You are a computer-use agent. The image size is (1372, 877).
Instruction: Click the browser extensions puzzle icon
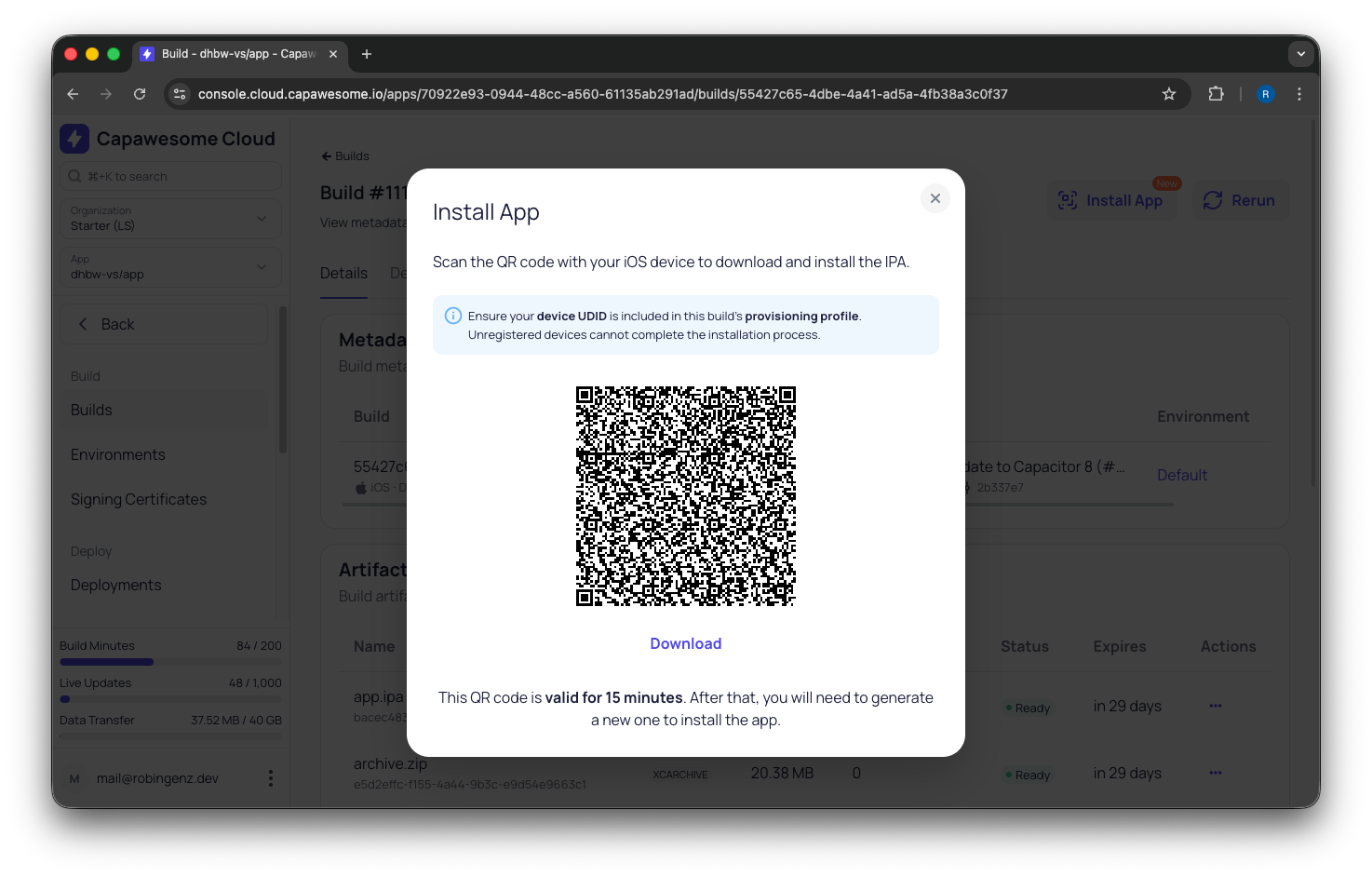(1216, 93)
